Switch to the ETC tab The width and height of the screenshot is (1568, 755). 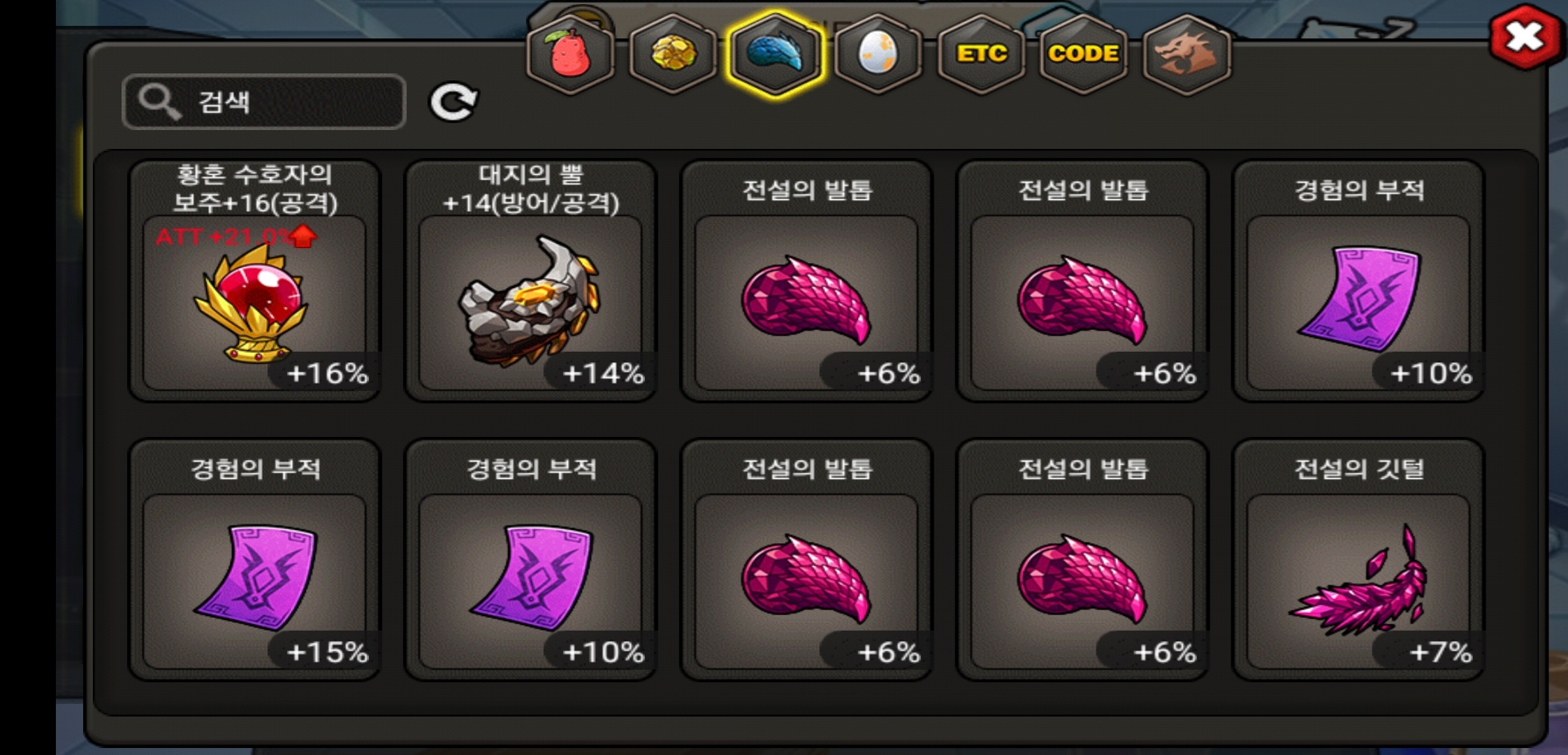[x=981, y=54]
